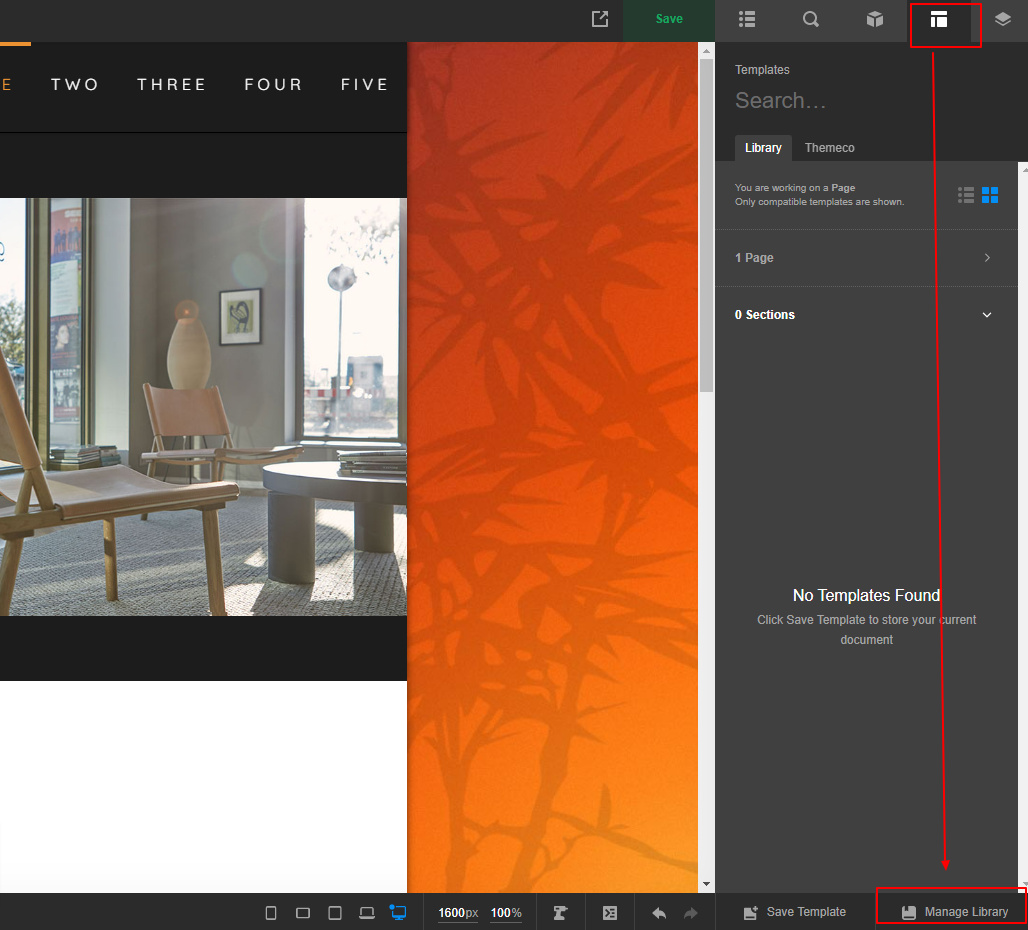Image resolution: width=1028 pixels, height=930 pixels.
Task: Open the magnifier search icon in top bar
Action: (x=811, y=20)
